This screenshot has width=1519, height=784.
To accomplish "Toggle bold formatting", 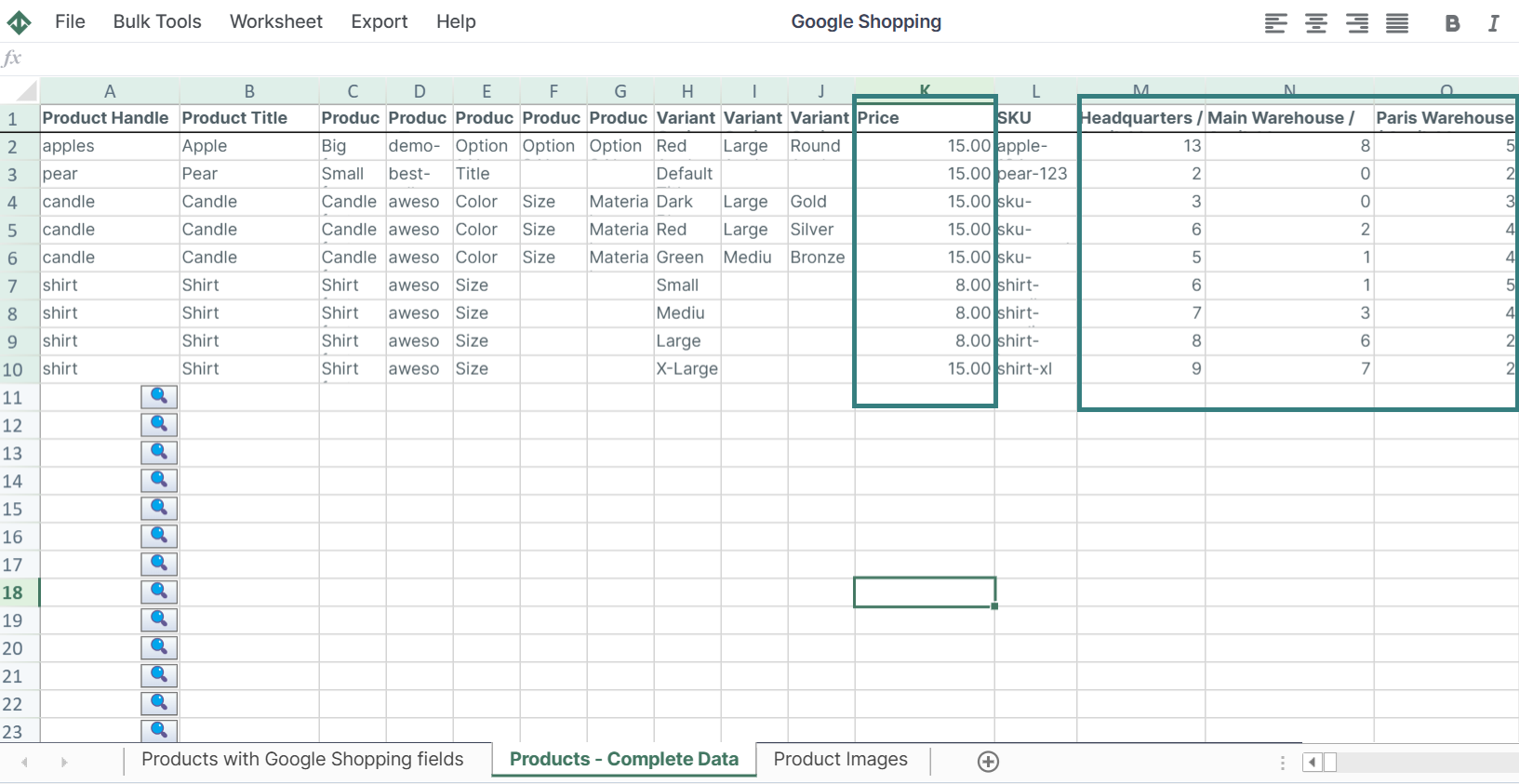I will (1452, 23).
